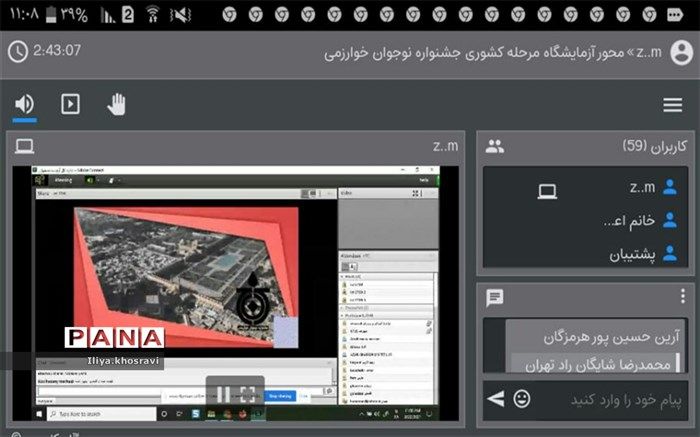Click the send message arrow
The image size is (700, 437).
[496, 399]
